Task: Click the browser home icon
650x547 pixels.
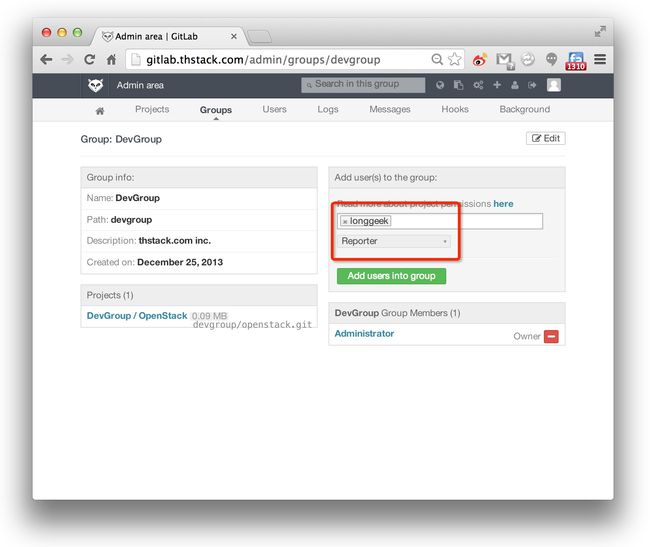Action: point(111,60)
